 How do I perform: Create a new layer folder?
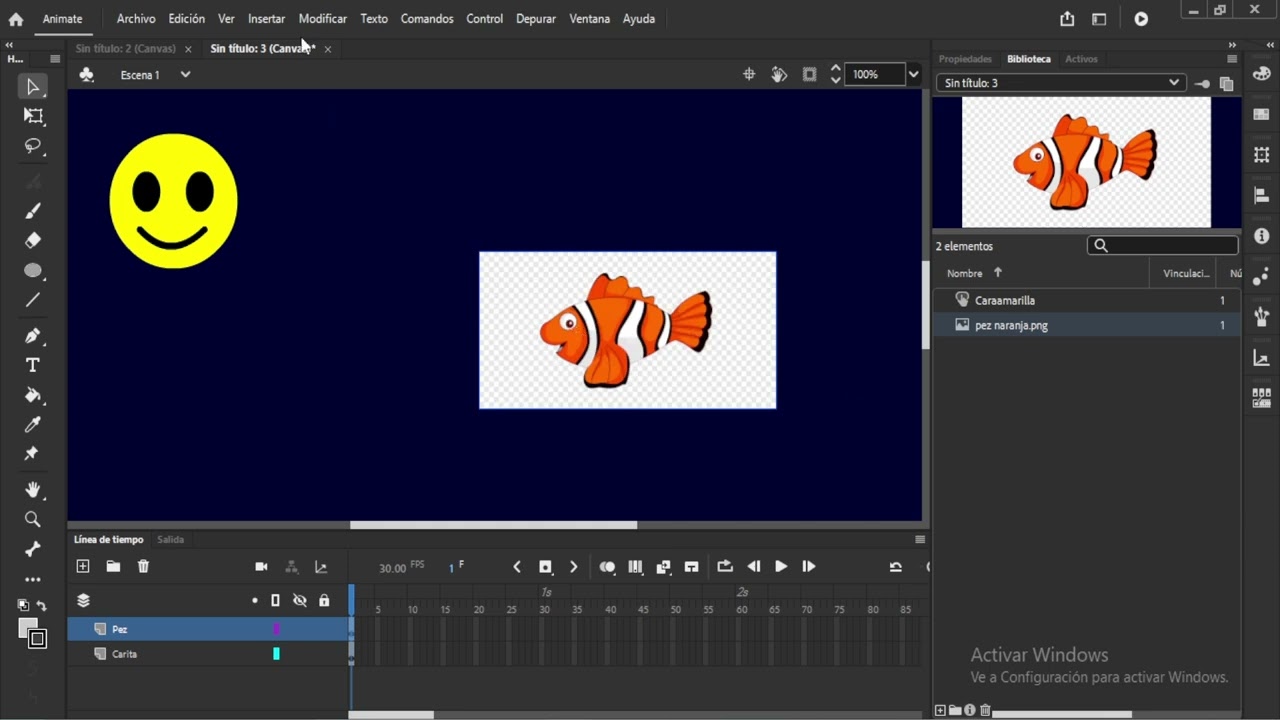click(113, 566)
